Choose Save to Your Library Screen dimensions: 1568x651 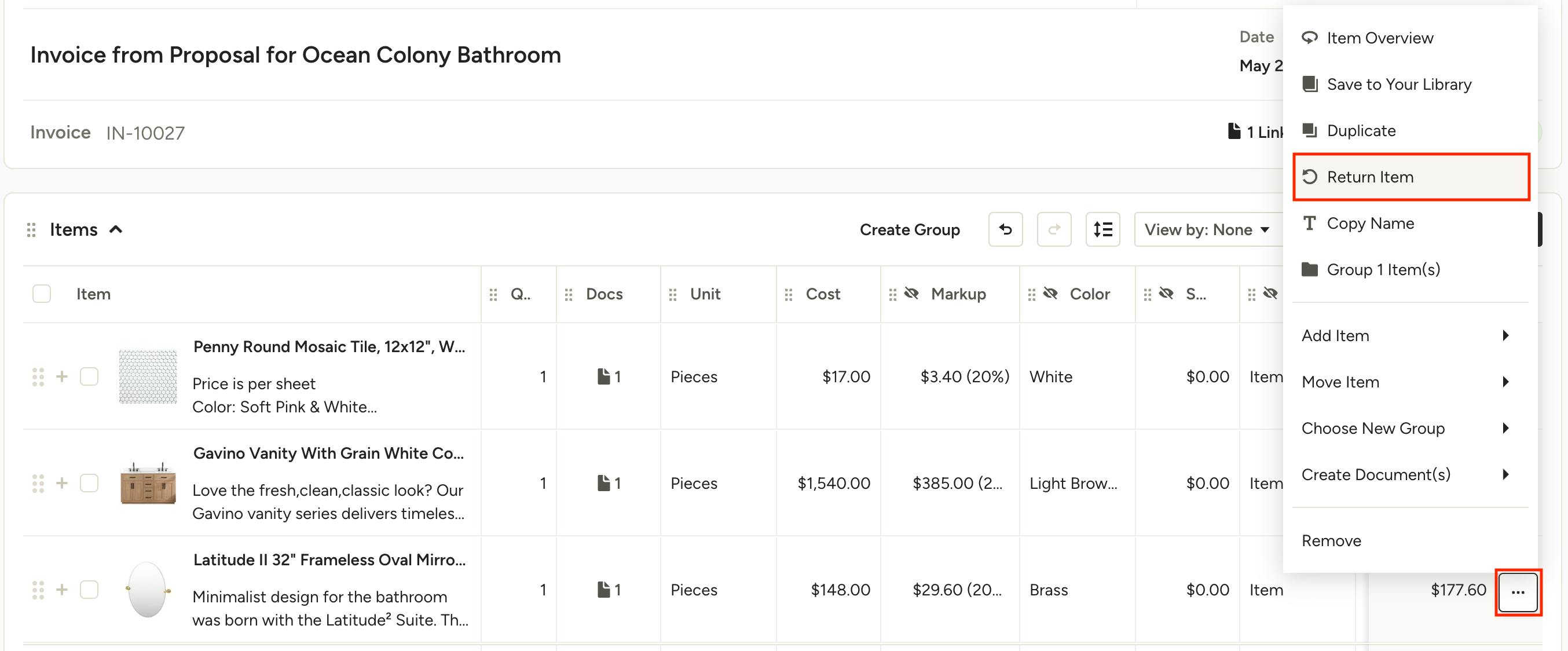click(x=1411, y=84)
